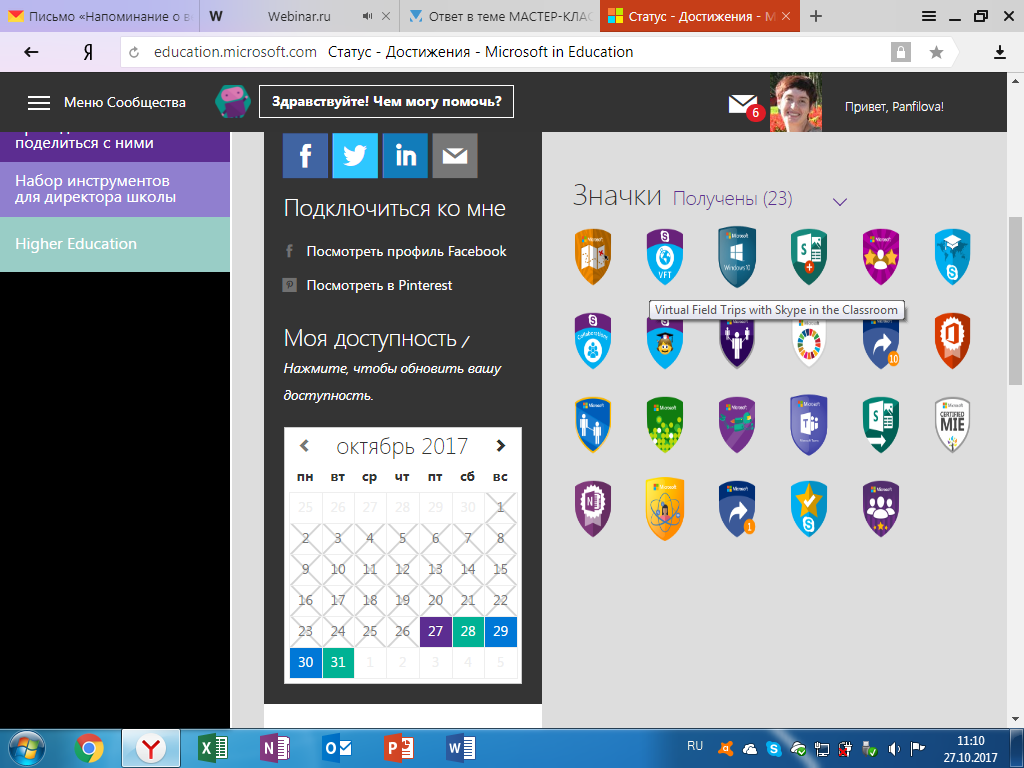Open the Excel taskbar icon
Viewport: 1024px width, 768px height.
pos(213,748)
